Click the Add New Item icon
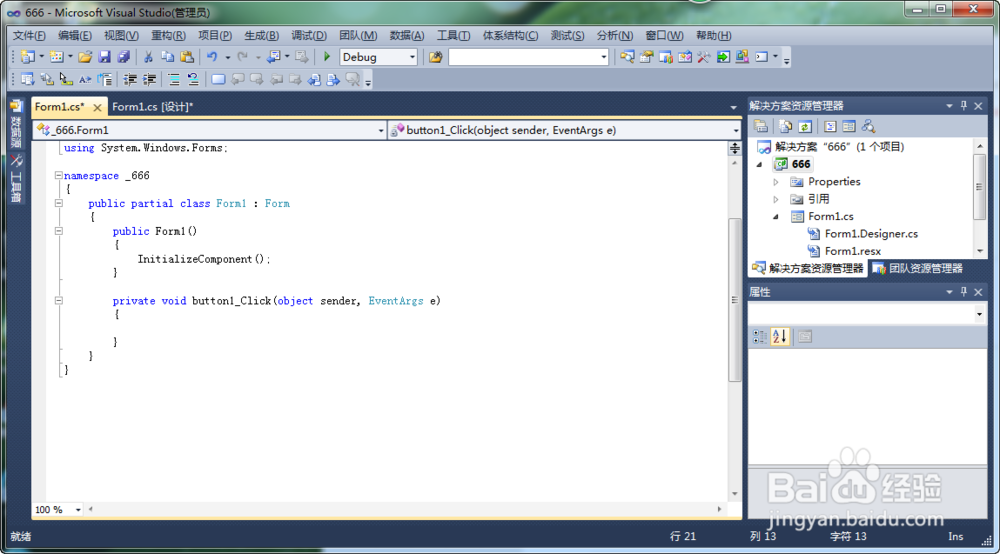This screenshot has width=1000, height=554. pyautogui.click(x=57, y=57)
